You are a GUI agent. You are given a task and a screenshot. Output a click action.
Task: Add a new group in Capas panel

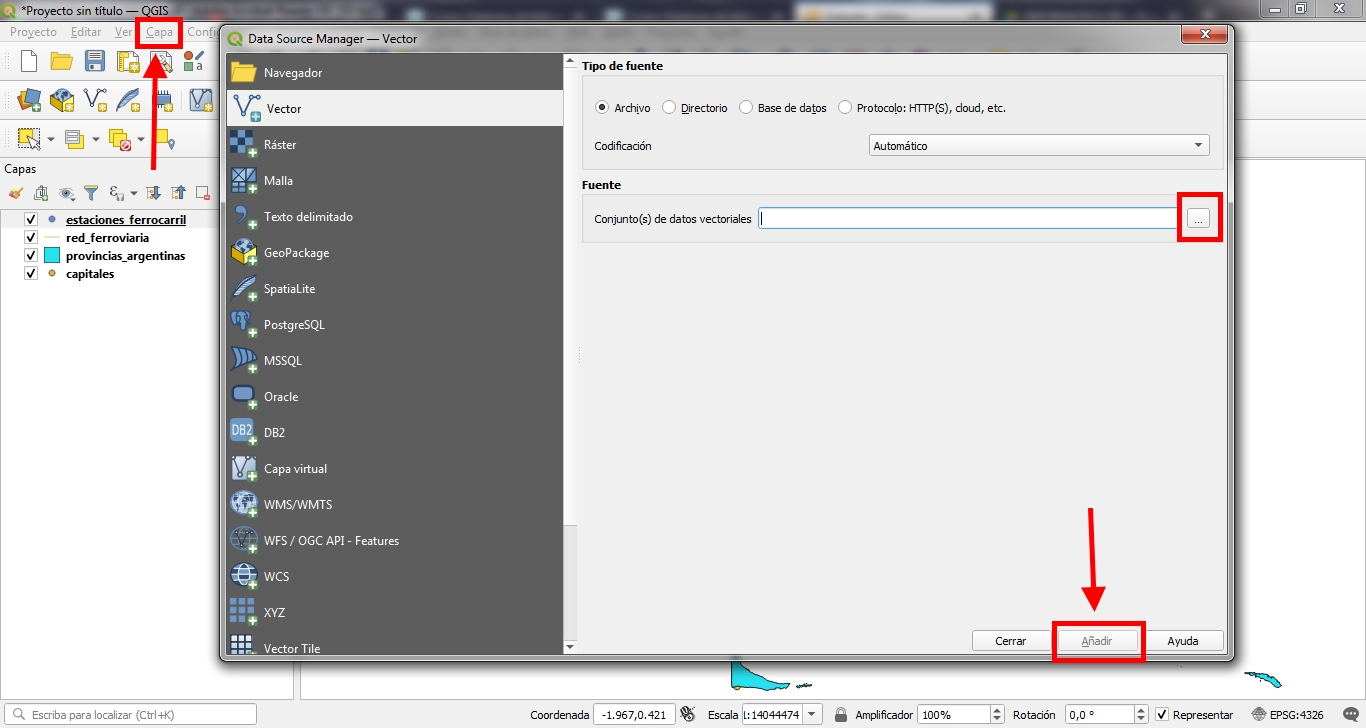[41, 193]
